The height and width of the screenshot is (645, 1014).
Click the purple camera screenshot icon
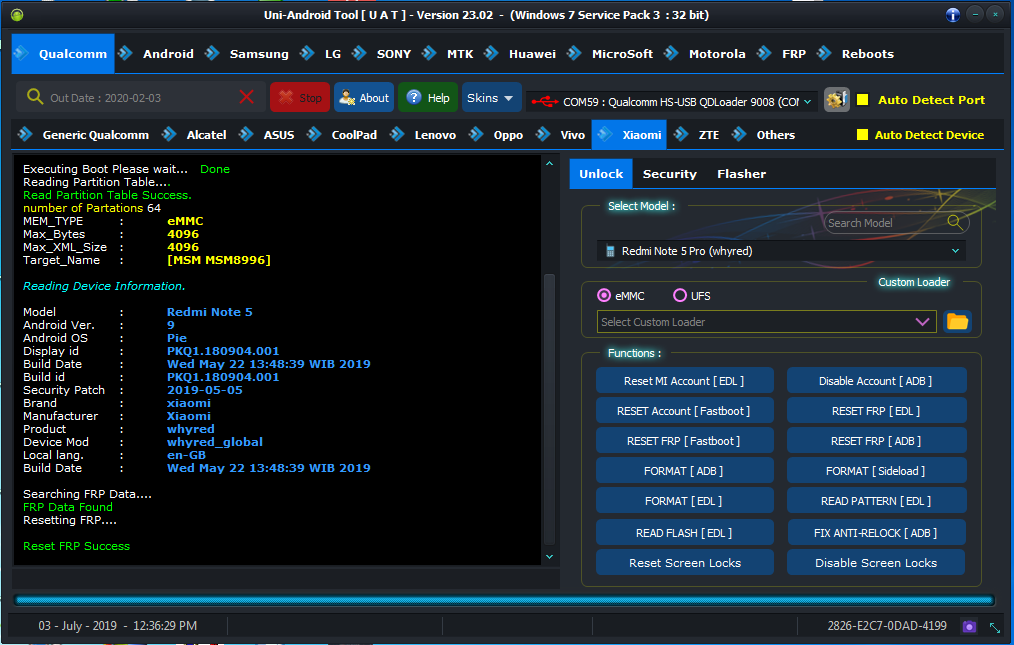[x=969, y=626]
